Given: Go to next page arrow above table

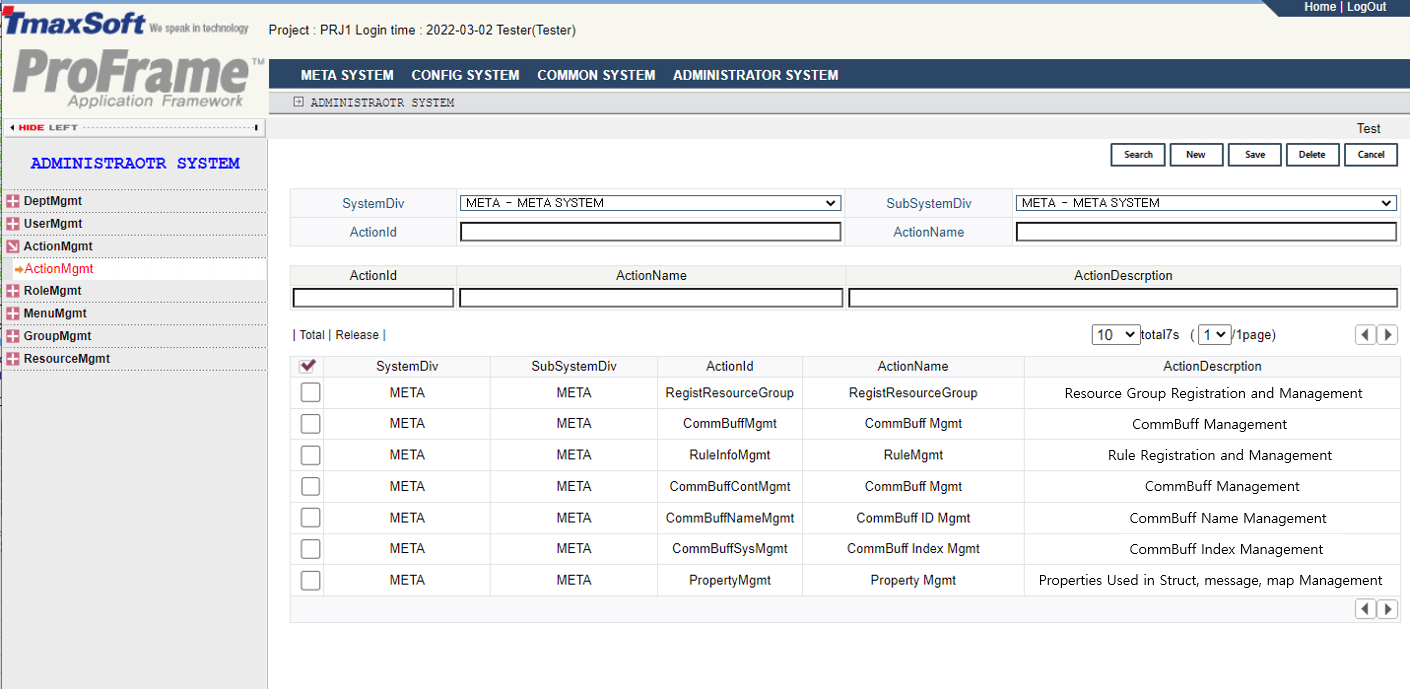Looking at the screenshot, I should (1387, 335).
